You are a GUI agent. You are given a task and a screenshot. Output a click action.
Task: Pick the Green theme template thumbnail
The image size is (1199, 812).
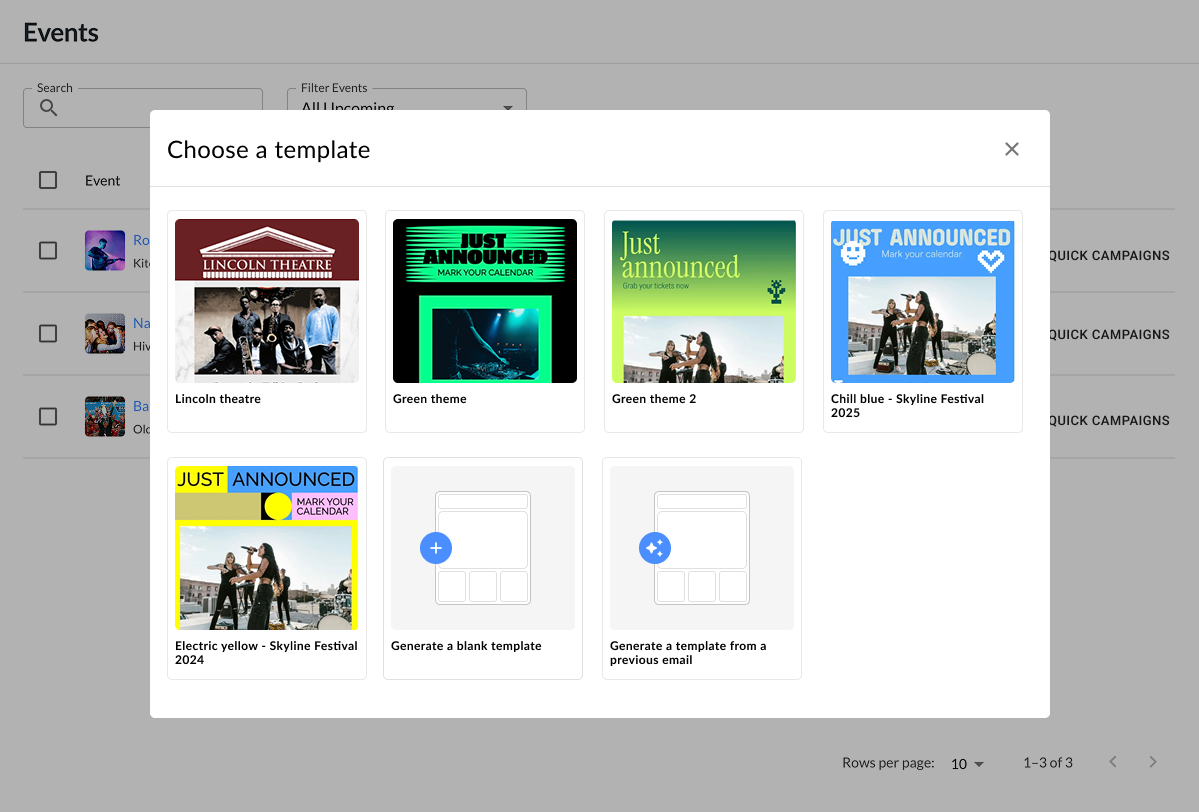click(485, 300)
